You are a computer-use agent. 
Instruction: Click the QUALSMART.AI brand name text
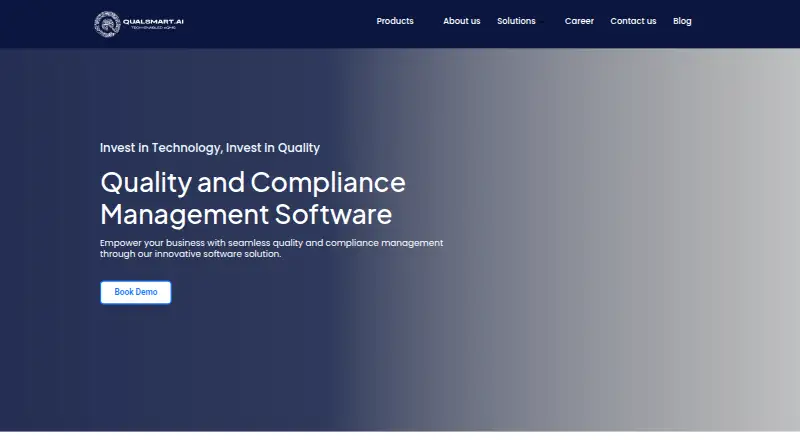(x=153, y=22)
